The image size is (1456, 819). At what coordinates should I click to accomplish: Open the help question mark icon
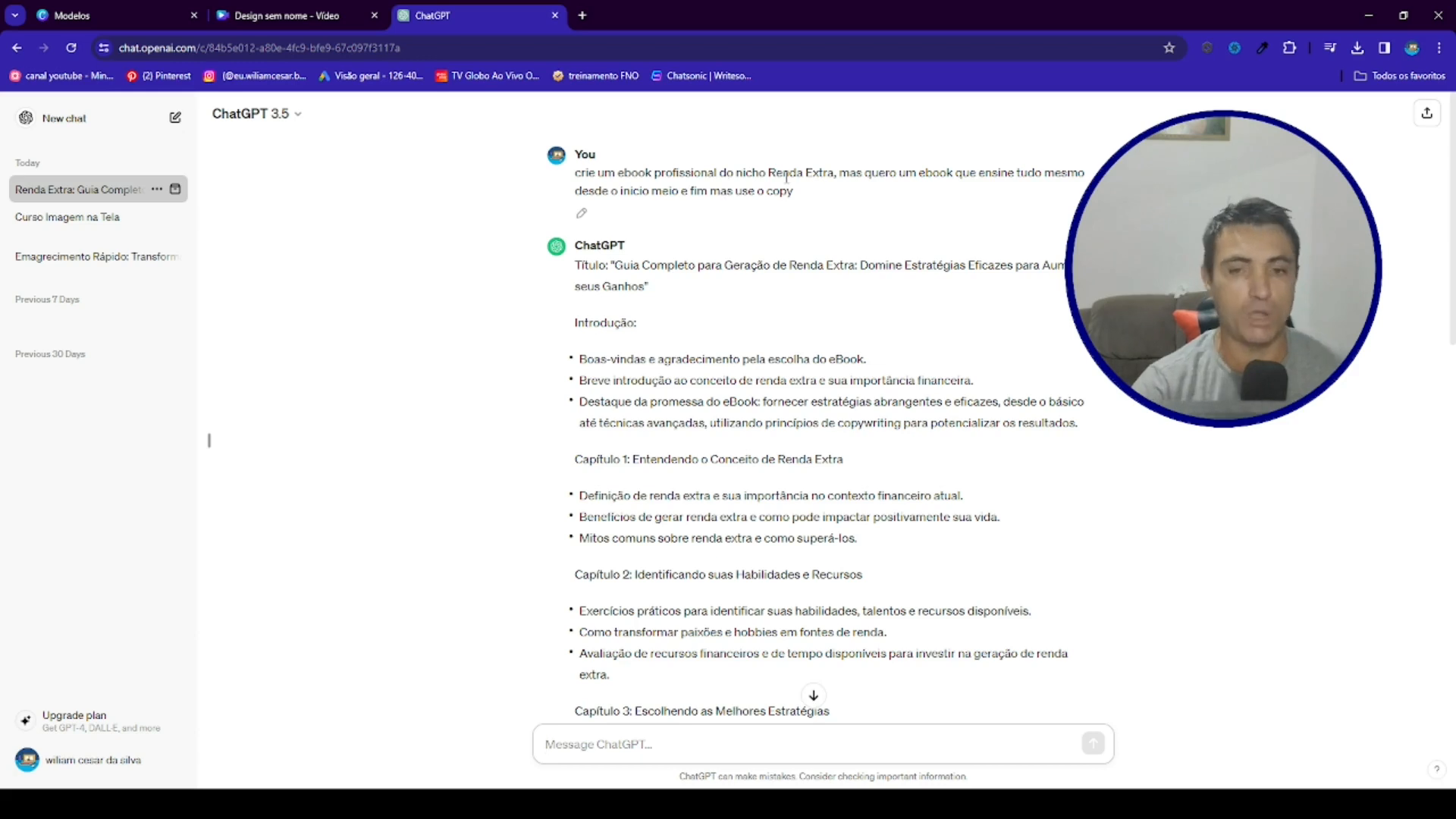[x=1436, y=769]
